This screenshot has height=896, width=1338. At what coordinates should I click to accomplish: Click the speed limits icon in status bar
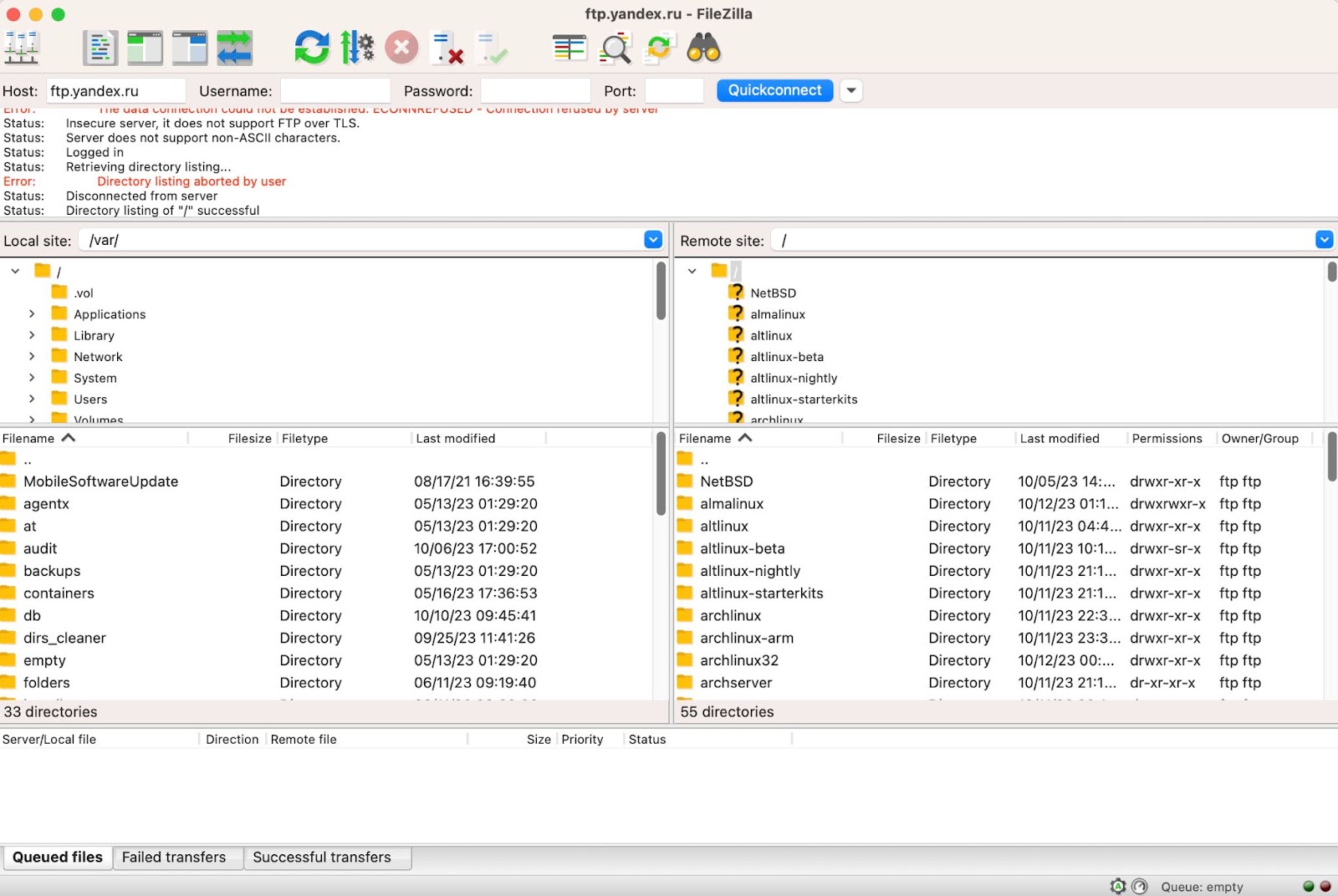(1140, 886)
